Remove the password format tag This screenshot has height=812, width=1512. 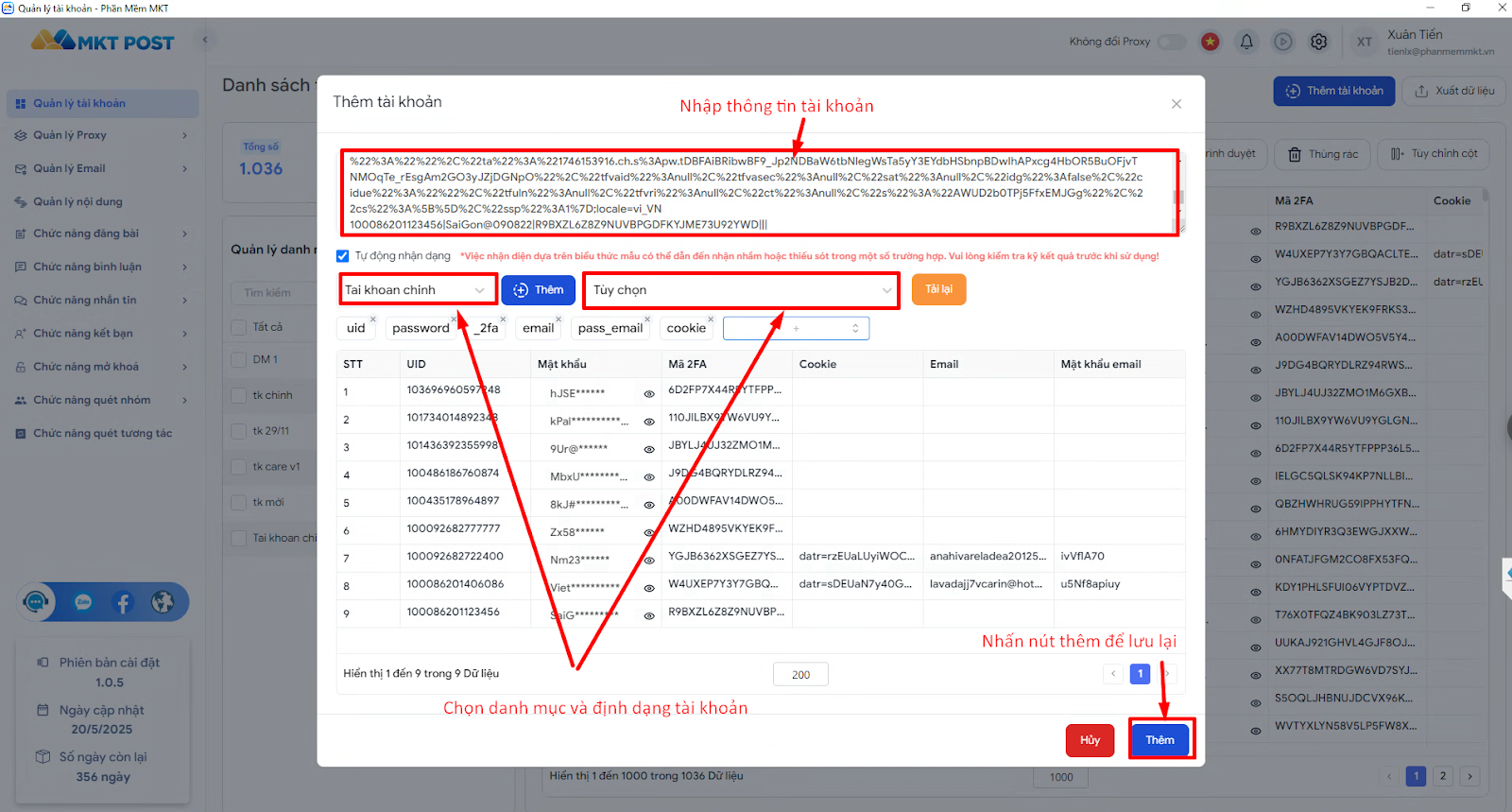[455, 319]
